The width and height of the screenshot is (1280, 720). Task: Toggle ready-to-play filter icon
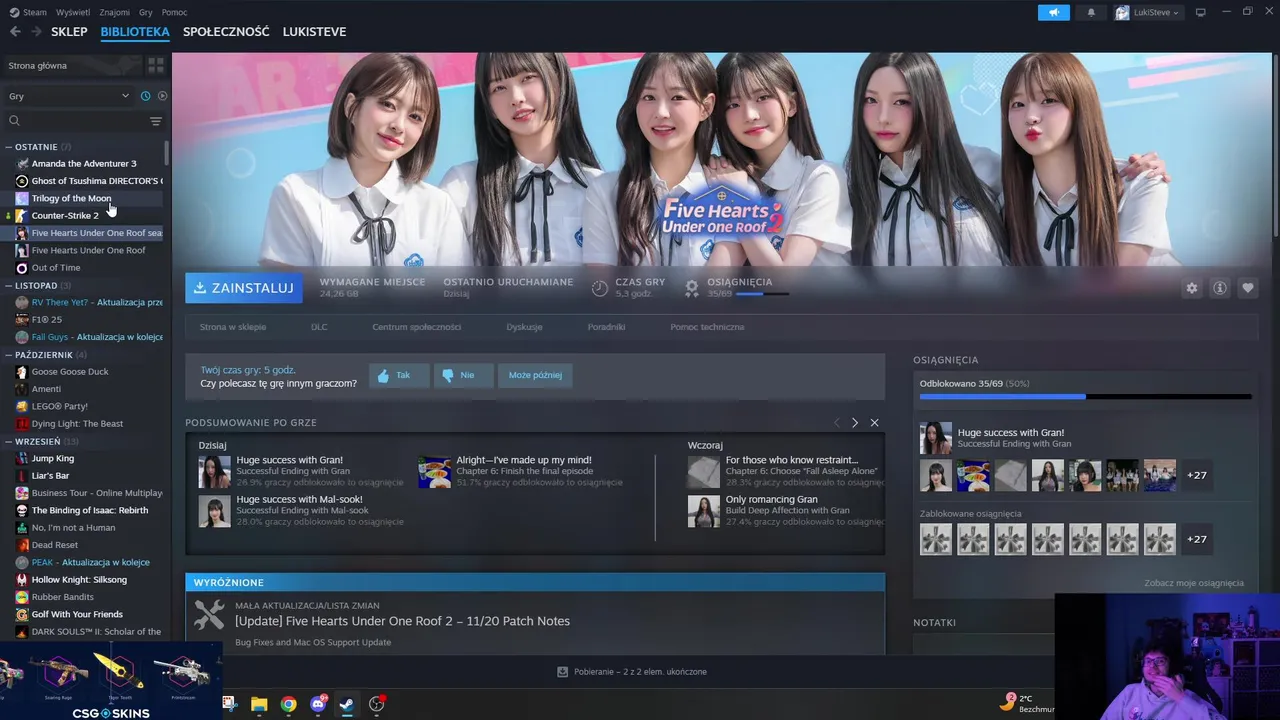(x=162, y=96)
